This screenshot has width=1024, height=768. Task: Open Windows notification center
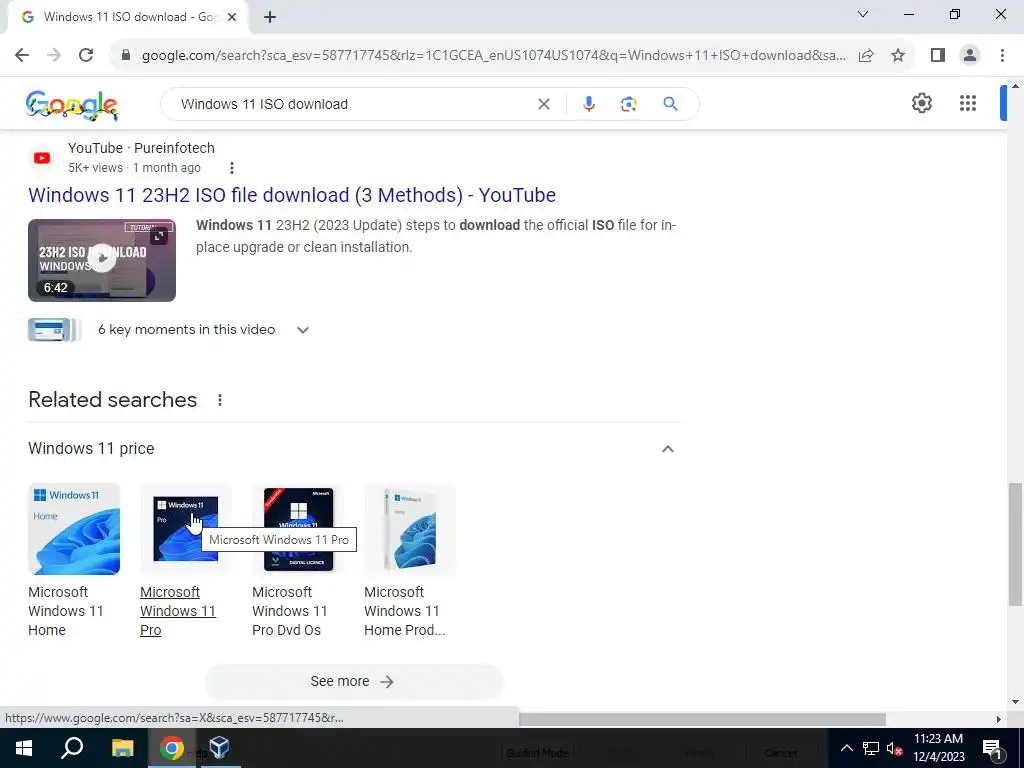click(993, 748)
